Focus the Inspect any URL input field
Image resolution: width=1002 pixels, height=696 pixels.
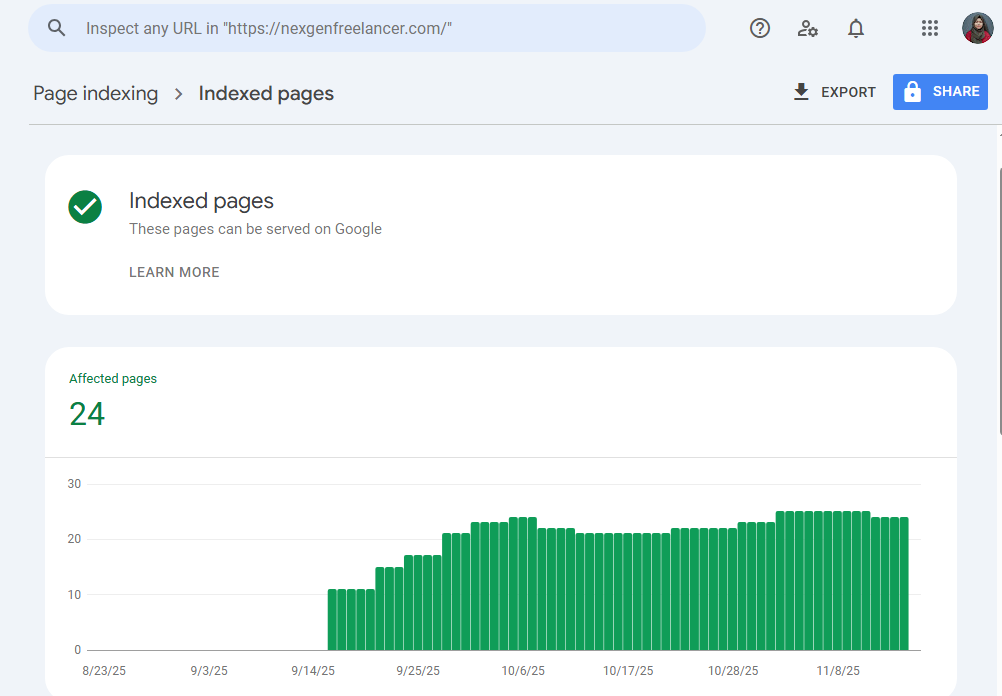380,28
